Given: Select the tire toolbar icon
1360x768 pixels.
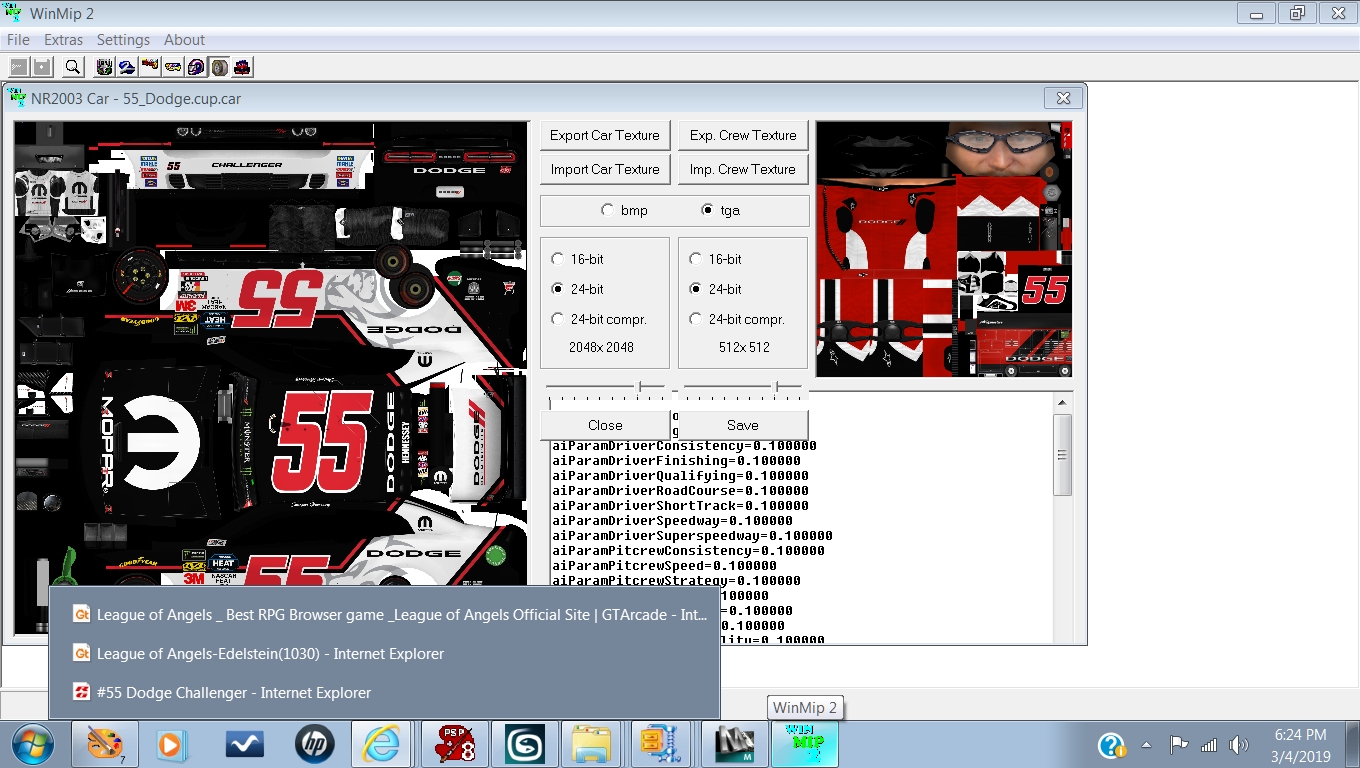Looking at the screenshot, I should click(x=219, y=67).
